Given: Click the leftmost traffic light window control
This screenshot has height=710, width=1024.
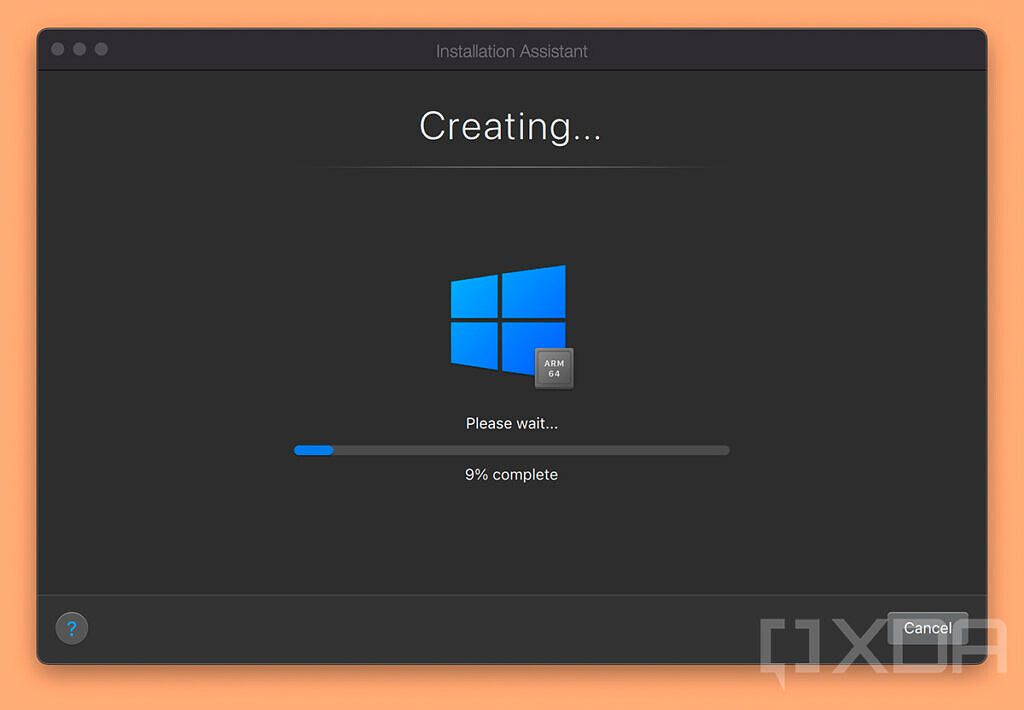Looking at the screenshot, I should (58, 47).
